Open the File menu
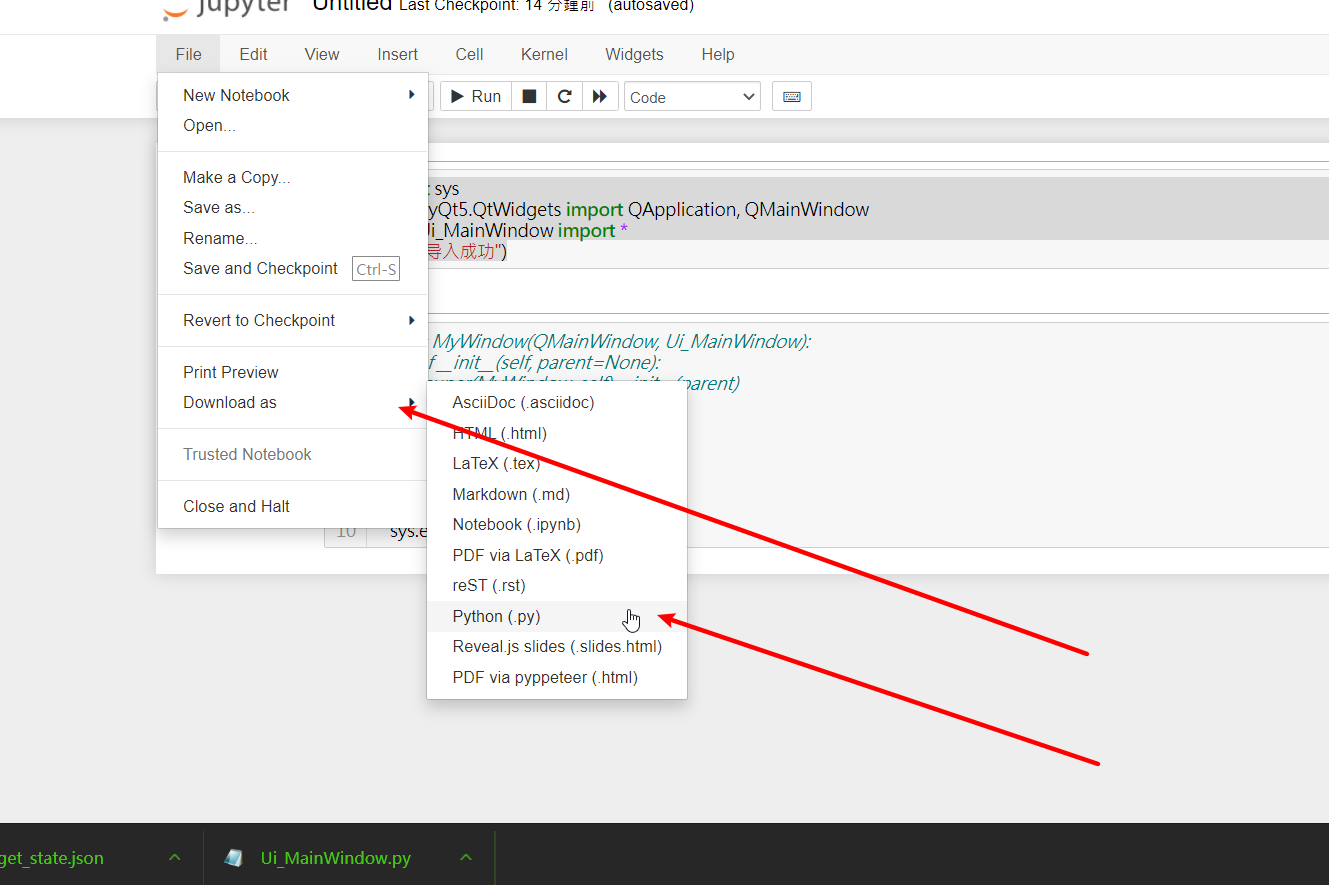The width and height of the screenshot is (1329, 885). pos(188,54)
